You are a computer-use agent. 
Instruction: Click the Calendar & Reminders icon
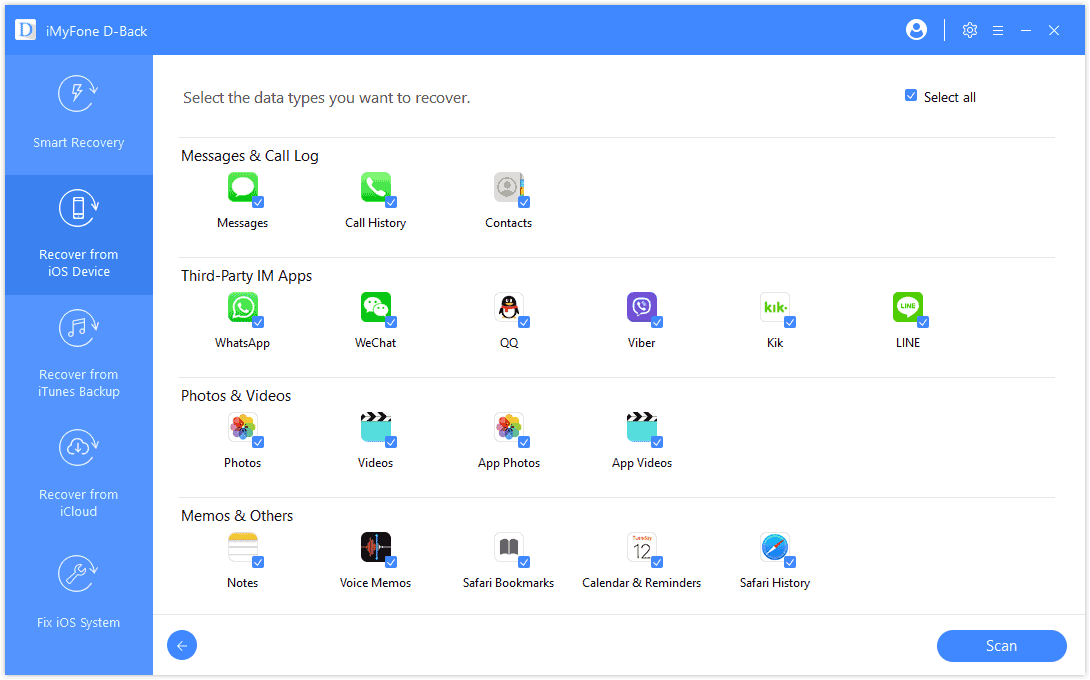coord(641,547)
